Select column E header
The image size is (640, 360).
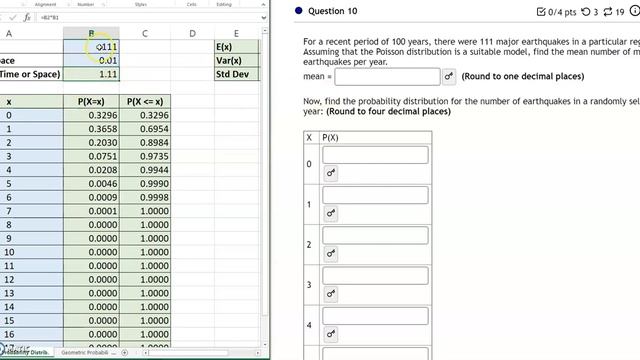[236, 33]
